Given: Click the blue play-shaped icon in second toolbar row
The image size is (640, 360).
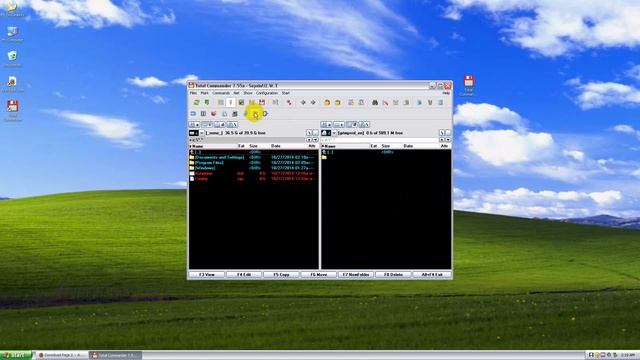Looking at the screenshot, I should tap(265, 114).
